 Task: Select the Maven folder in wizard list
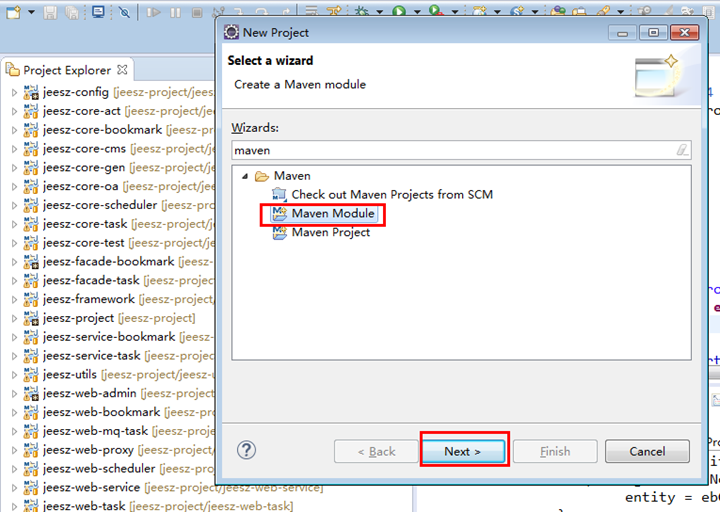point(292,176)
